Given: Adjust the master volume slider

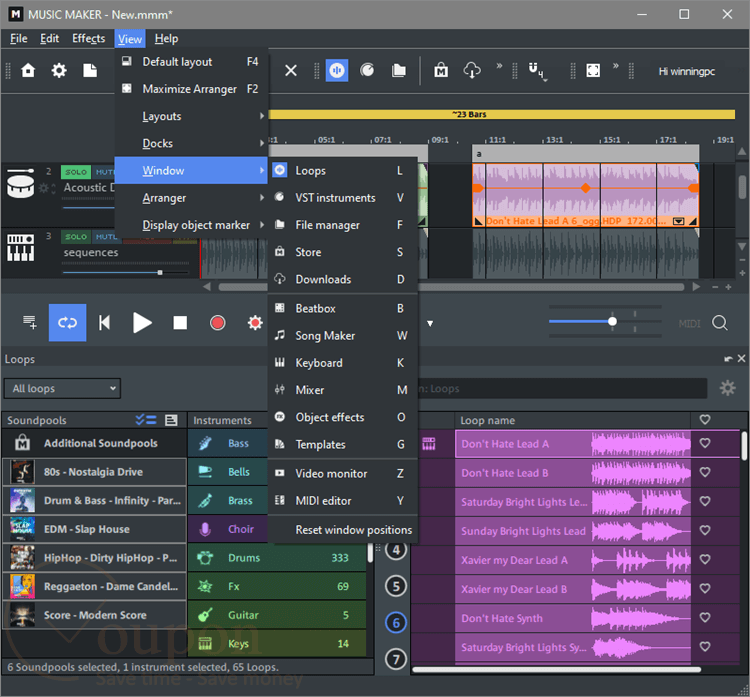Looking at the screenshot, I should point(612,321).
